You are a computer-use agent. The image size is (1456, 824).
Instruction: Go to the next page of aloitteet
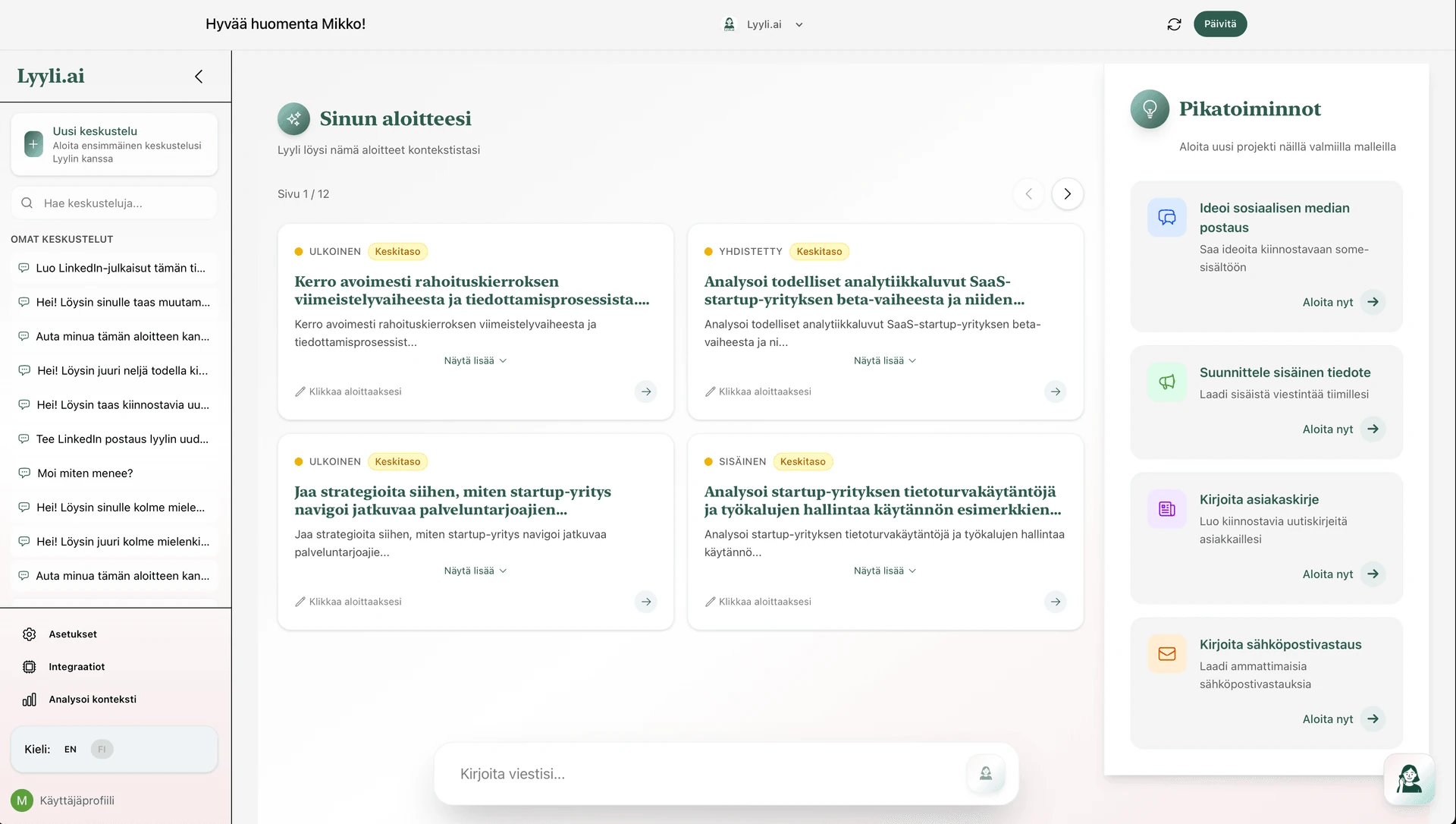(1067, 193)
